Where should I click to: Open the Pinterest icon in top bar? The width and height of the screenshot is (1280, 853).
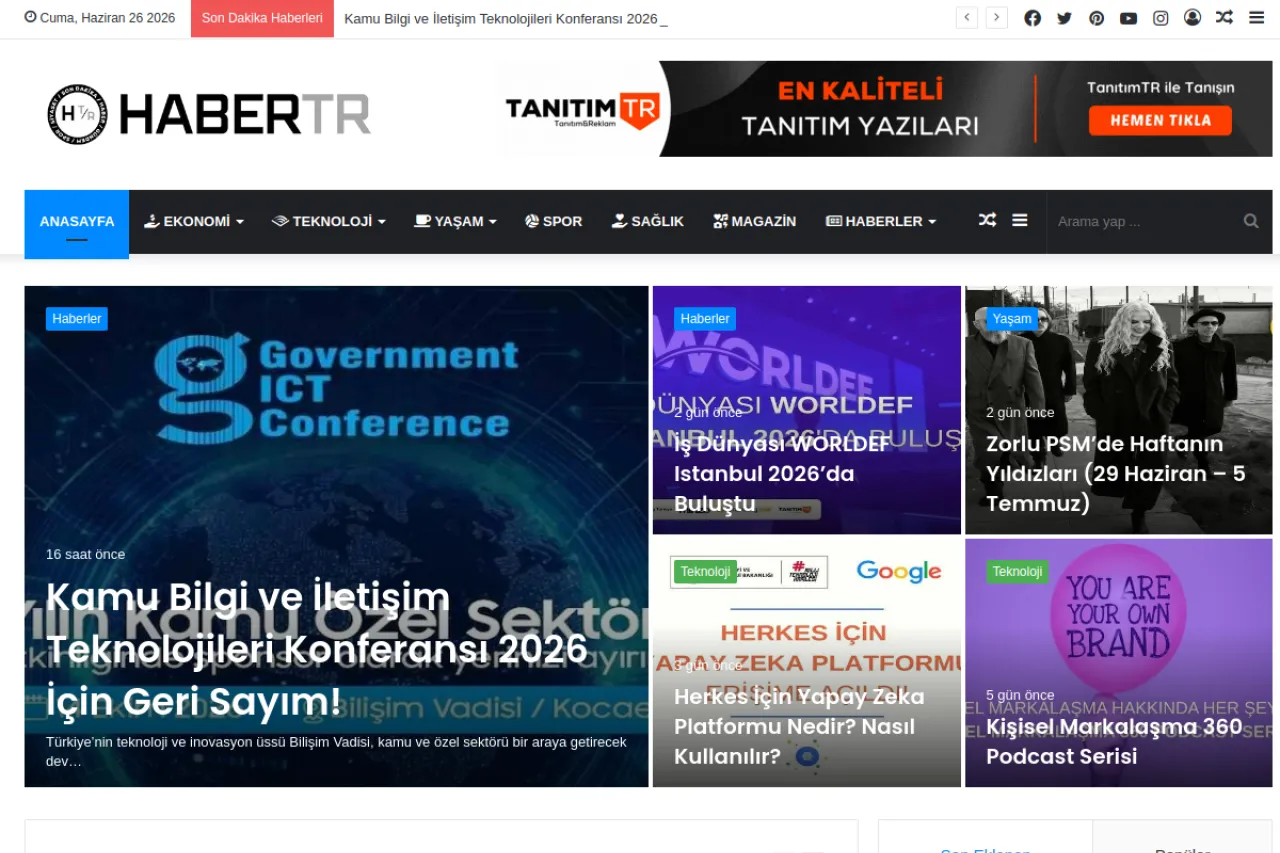click(1096, 18)
